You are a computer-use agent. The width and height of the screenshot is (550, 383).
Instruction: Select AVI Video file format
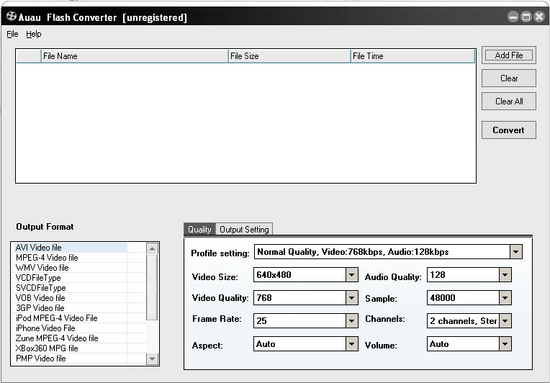pyautogui.click(x=70, y=248)
